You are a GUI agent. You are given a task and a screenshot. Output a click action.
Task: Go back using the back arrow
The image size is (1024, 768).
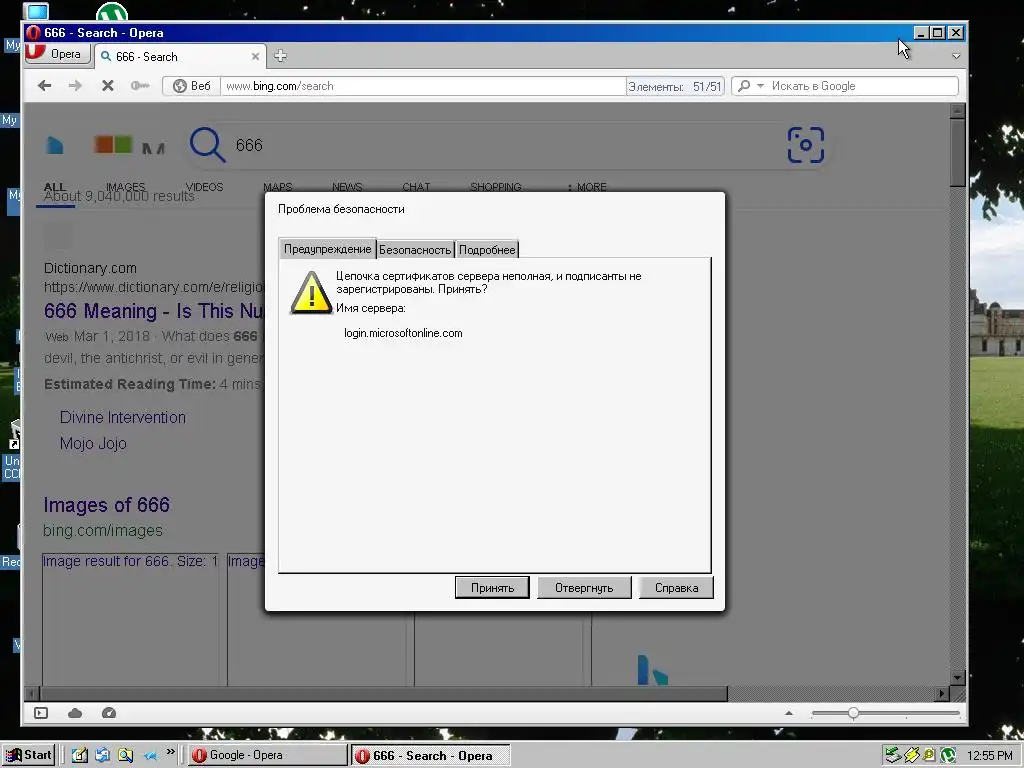[44, 86]
